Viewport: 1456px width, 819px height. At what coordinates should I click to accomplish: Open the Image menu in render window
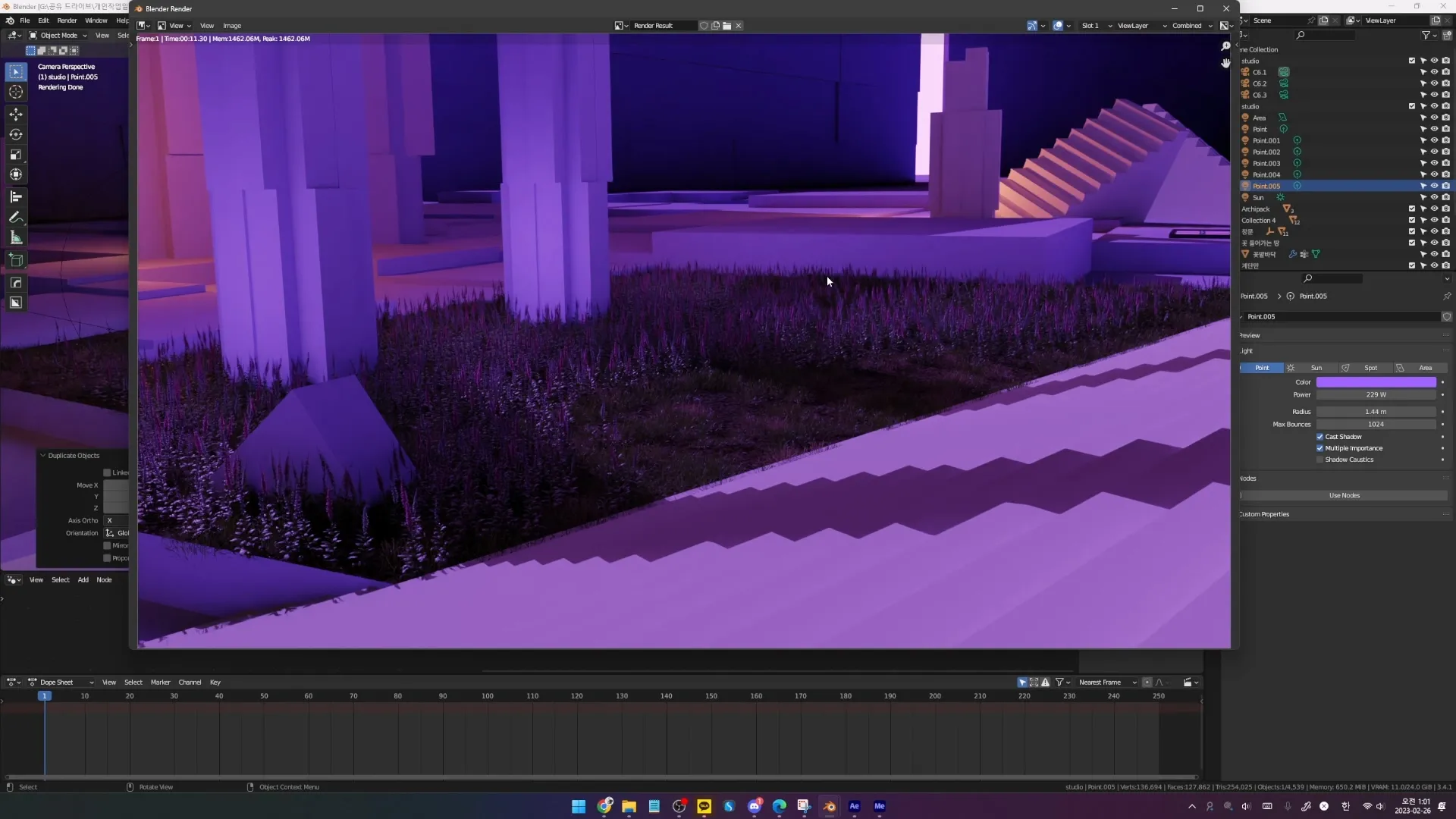click(x=232, y=26)
